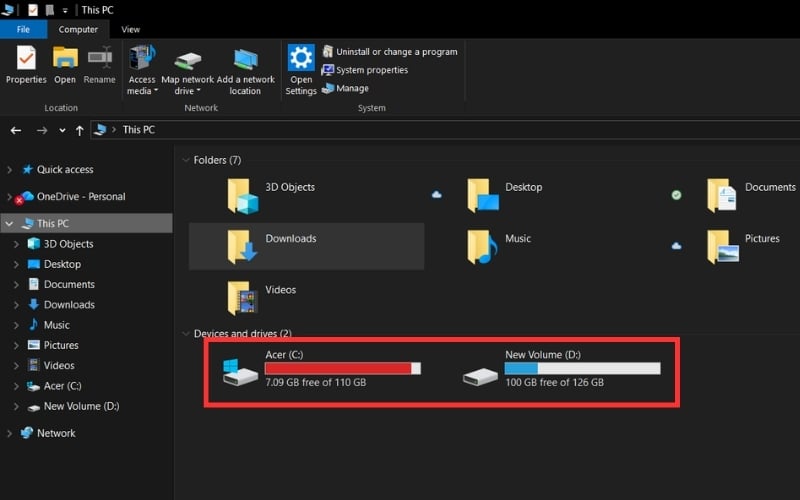This screenshot has height=500, width=800.
Task: Select the Desktop folder icon in Folders
Action: click(482, 196)
